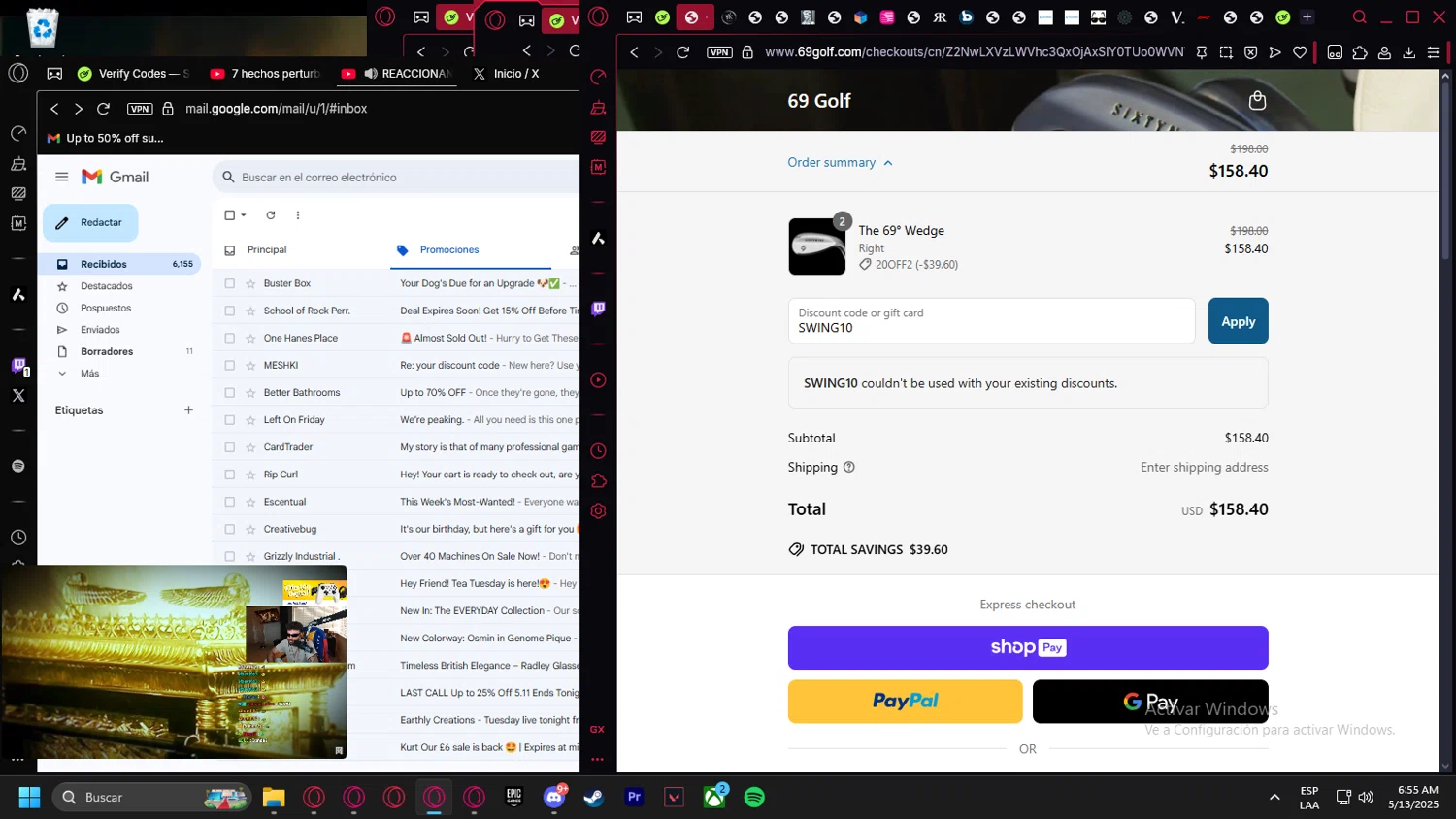Image resolution: width=1456 pixels, height=819 pixels.
Task: Tick the Creativebug email checkbox
Action: point(230,529)
